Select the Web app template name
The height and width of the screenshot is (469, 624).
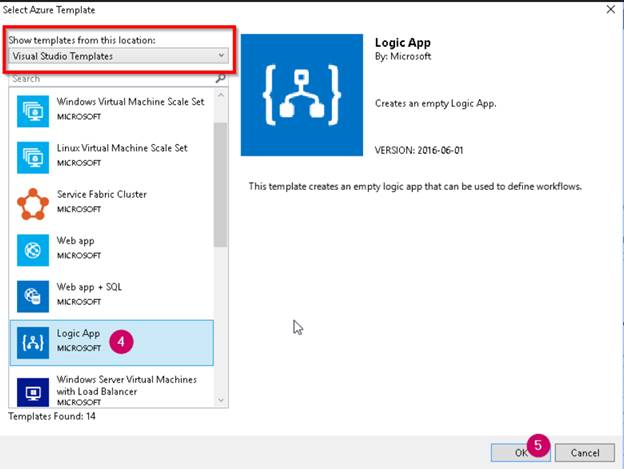[x=76, y=241]
